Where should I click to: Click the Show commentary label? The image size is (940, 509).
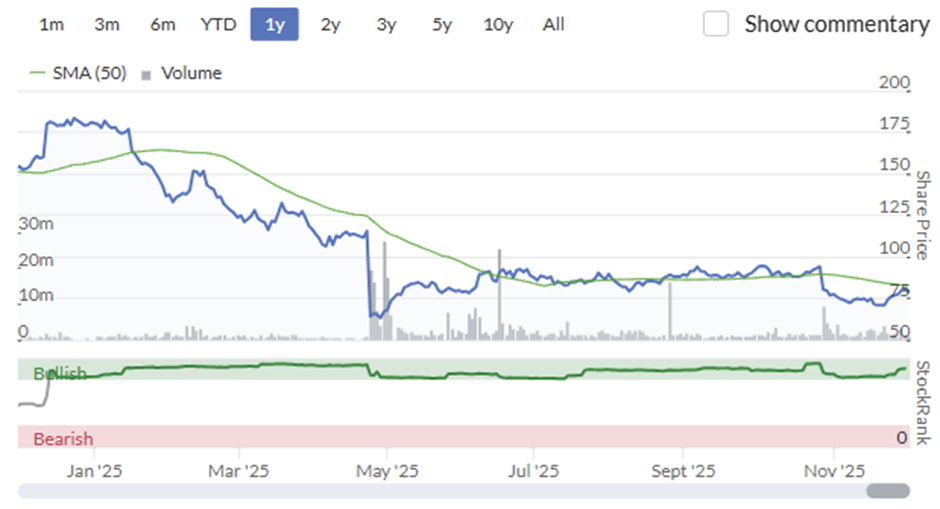pos(837,24)
